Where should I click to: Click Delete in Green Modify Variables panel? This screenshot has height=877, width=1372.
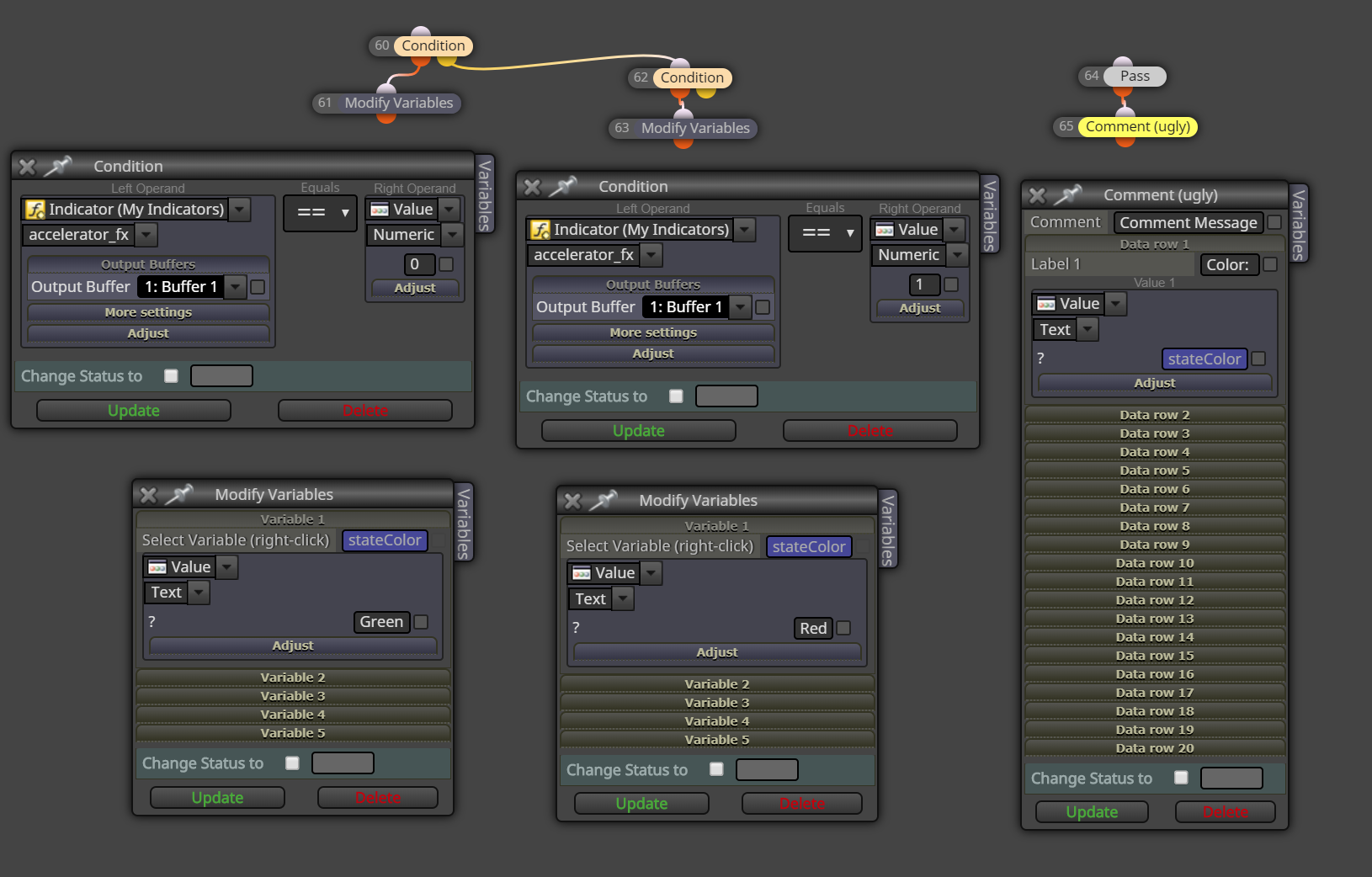[378, 798]
